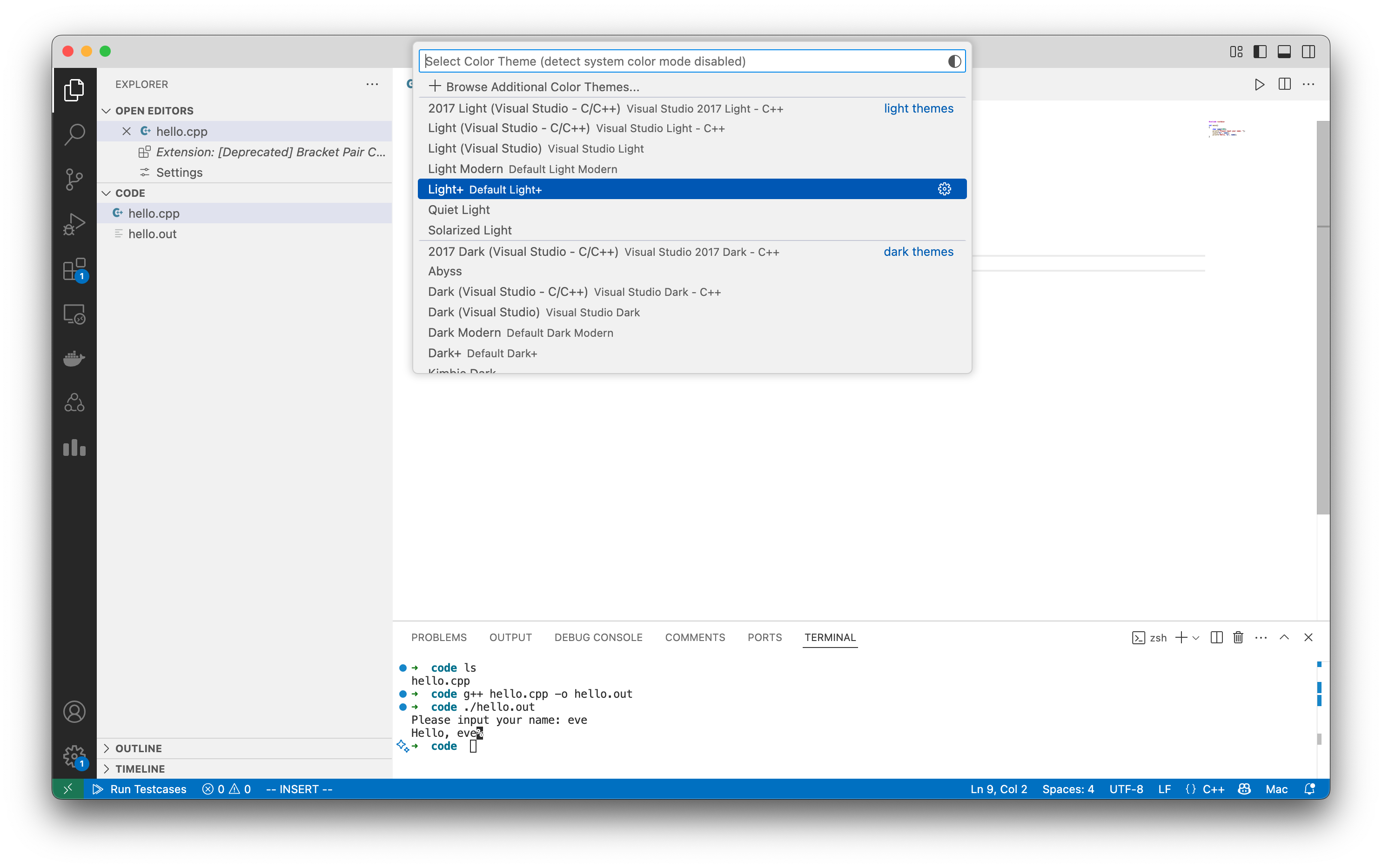The image size is (1382, 868).
Task: Expand the OUTLINE section
Action: click(107, 748)
